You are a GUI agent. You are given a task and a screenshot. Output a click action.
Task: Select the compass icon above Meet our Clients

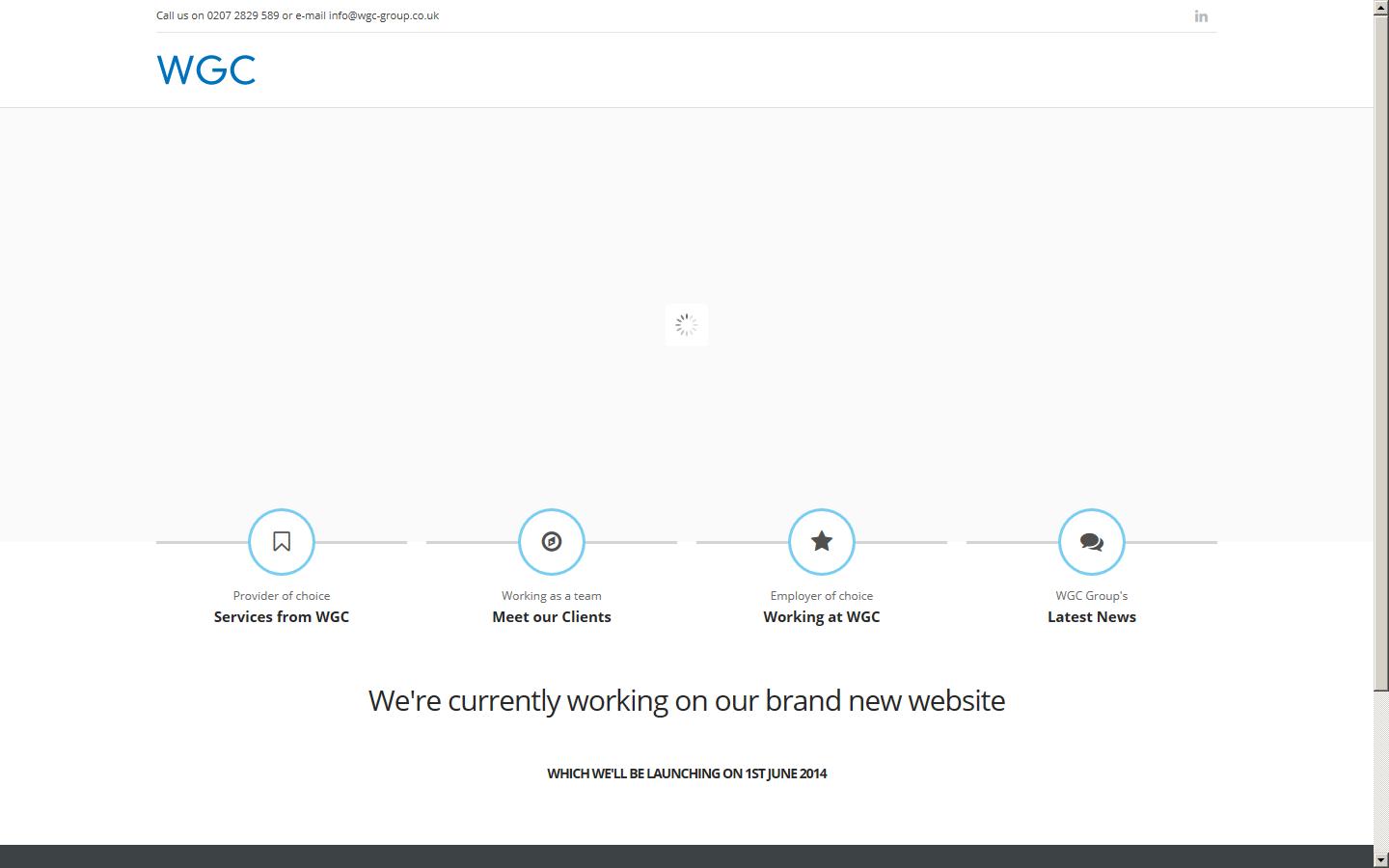click(x=551, y=541)
